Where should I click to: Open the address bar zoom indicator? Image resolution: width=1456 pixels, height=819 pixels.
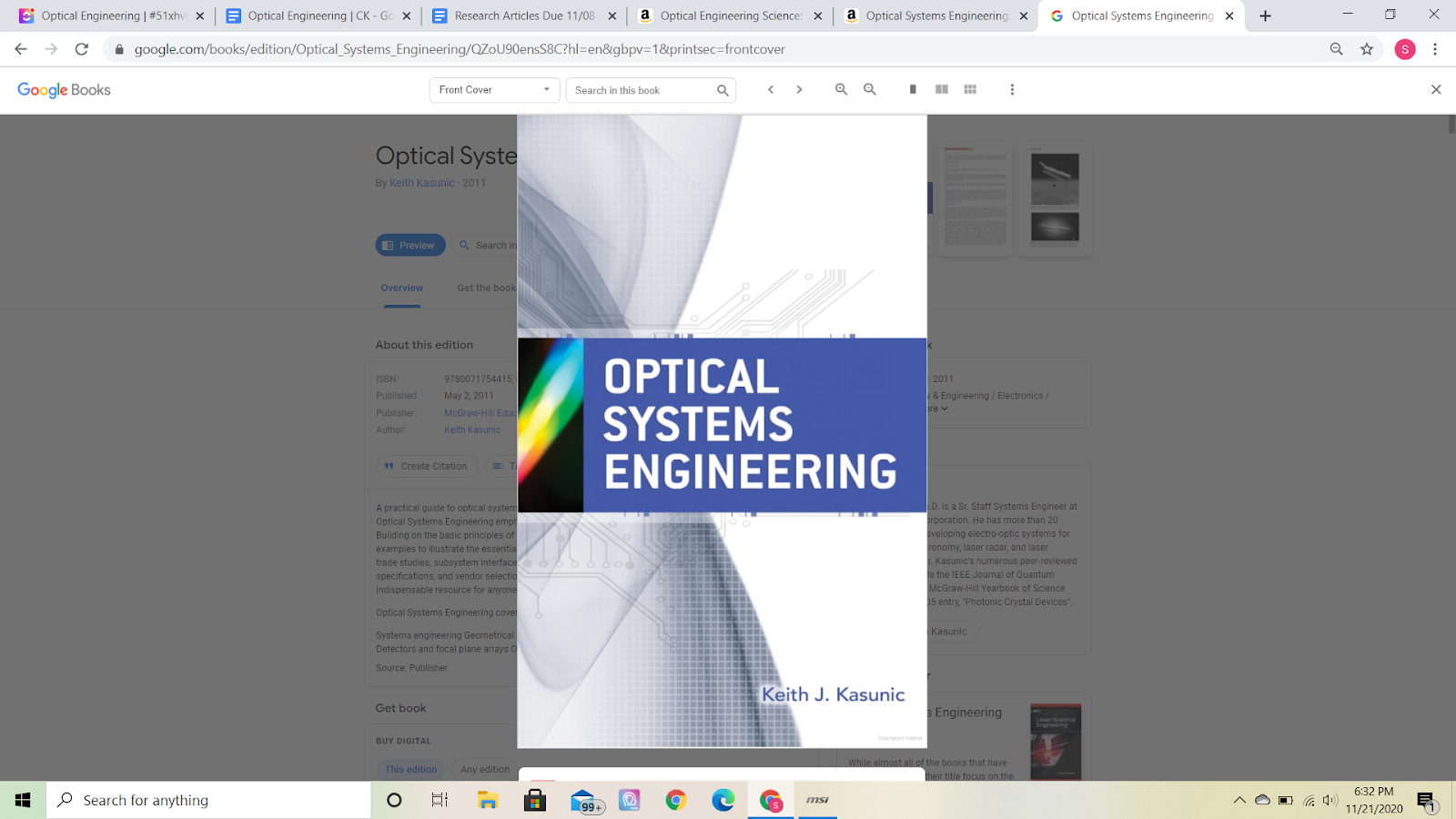coord(1336,49)
